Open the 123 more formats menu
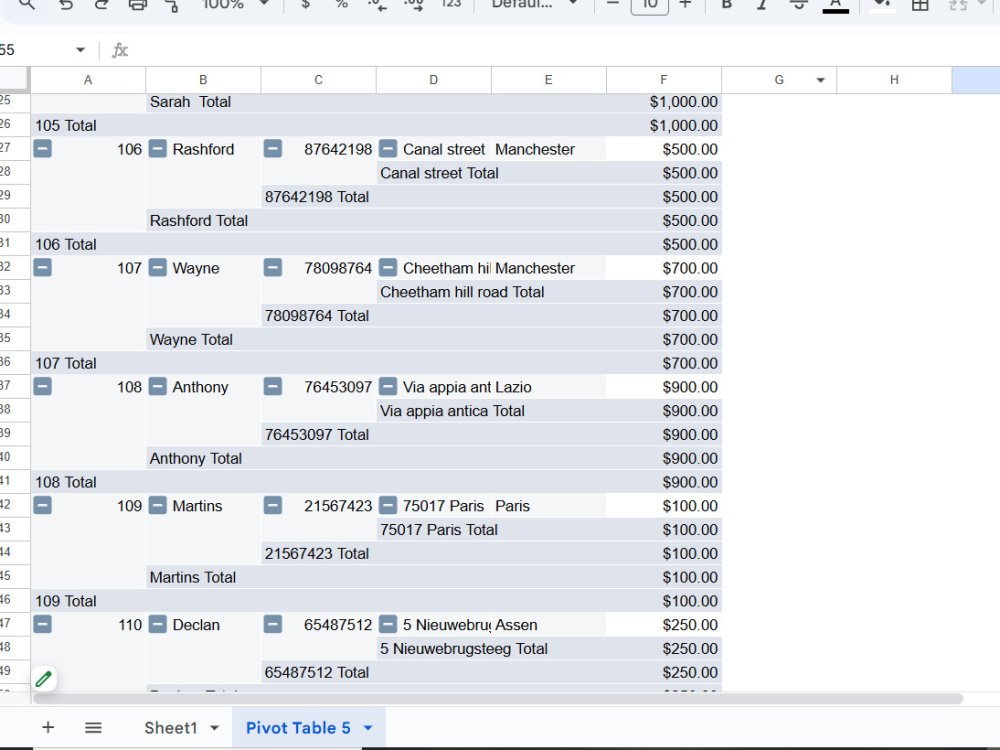Viewport: 1000px width, 750px height. click(x=451, y=4)
